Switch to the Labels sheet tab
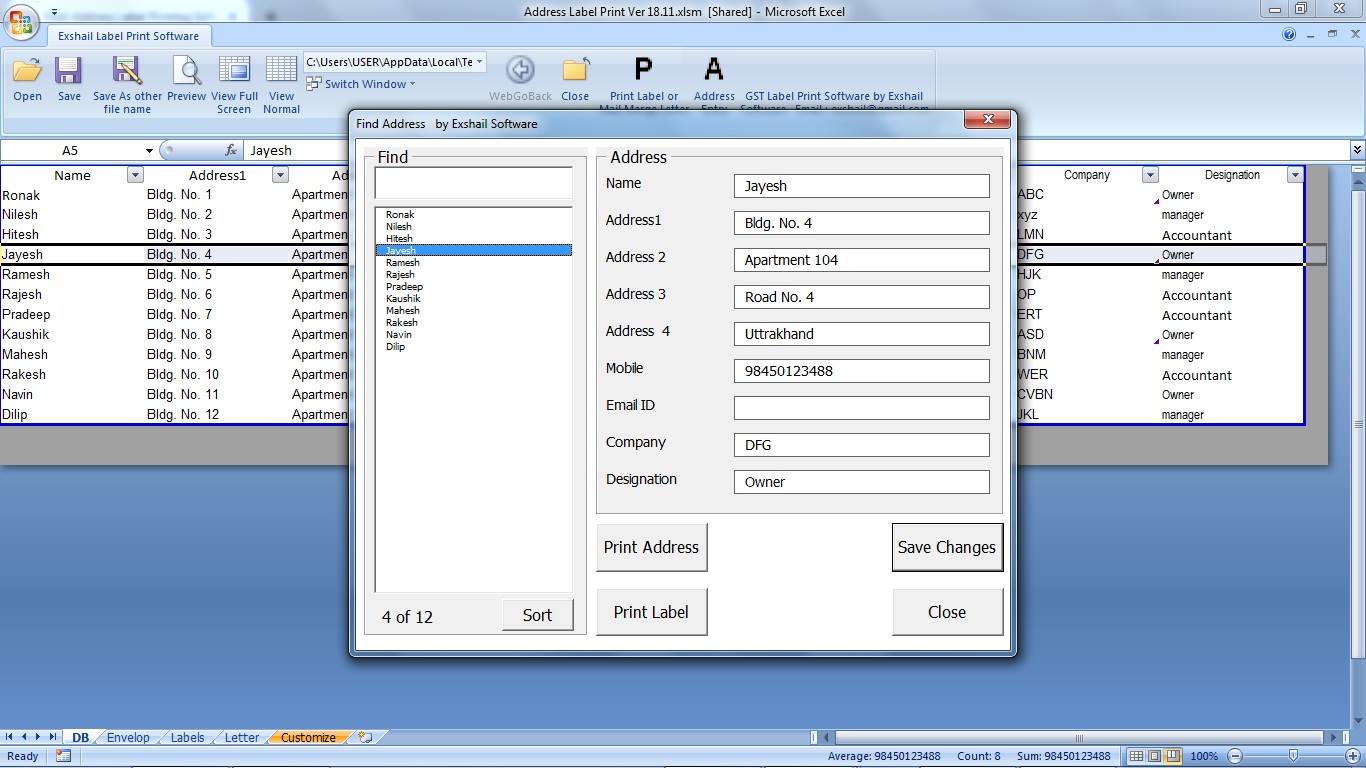1366x768 pixels. point(187,738)
